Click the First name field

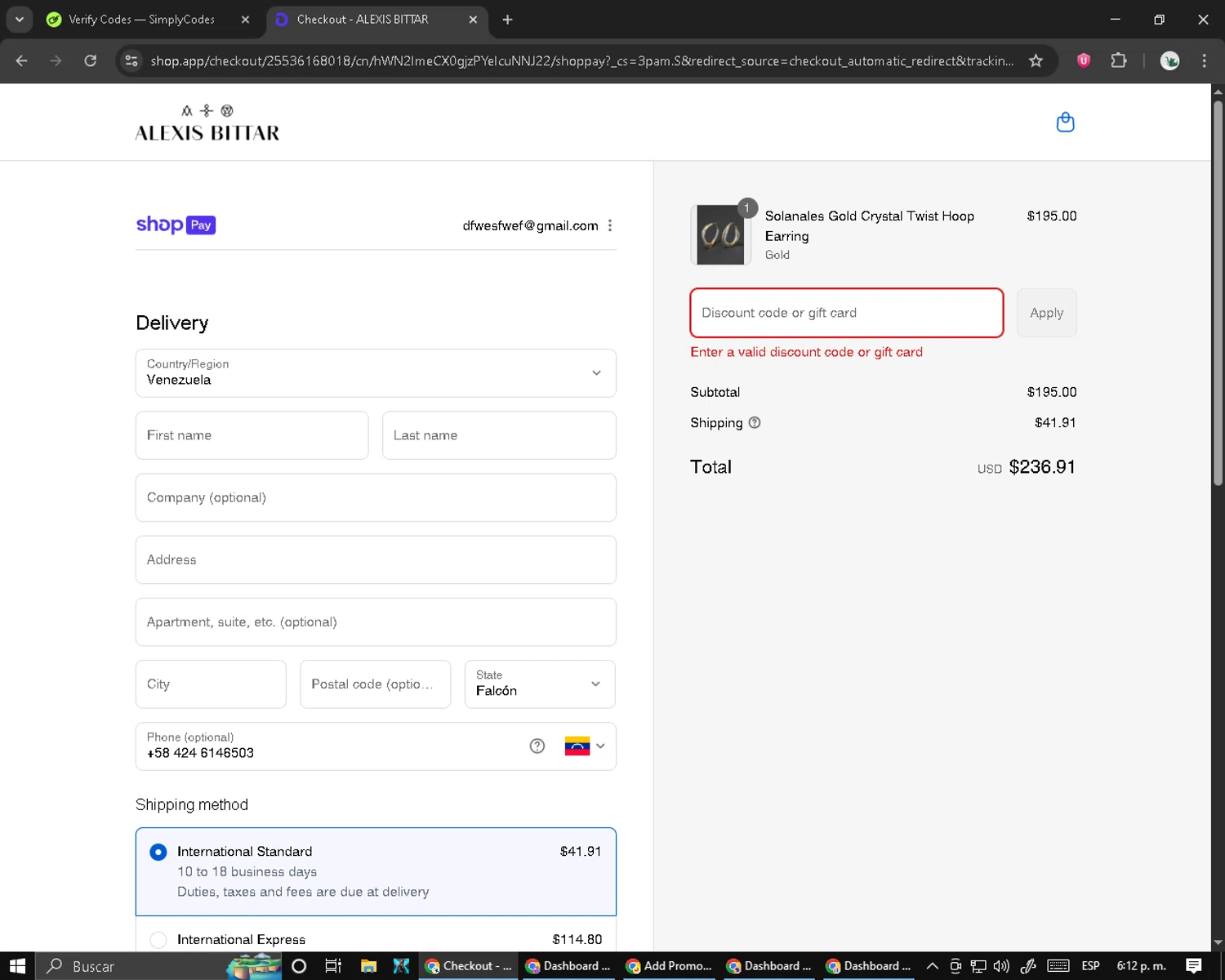(x=252, y=435)
